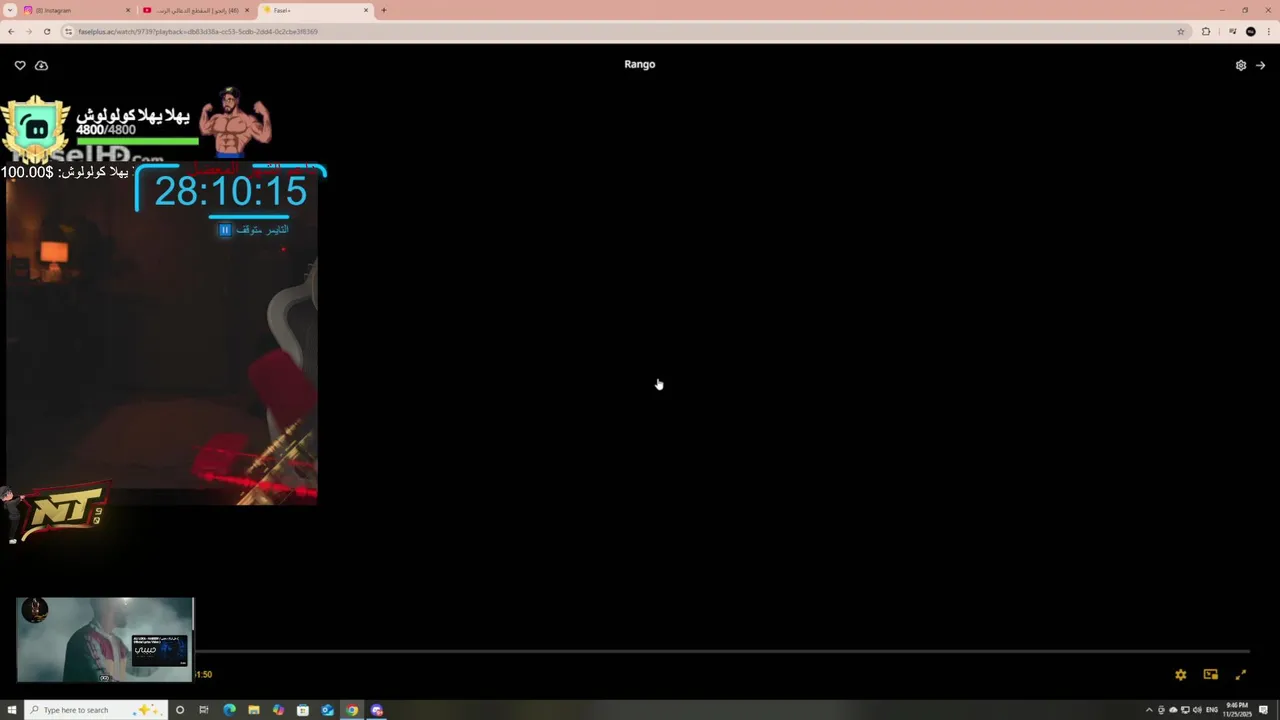View site information icon in address bar
This screenshot has height=720, width=1280.
[69, 31]
